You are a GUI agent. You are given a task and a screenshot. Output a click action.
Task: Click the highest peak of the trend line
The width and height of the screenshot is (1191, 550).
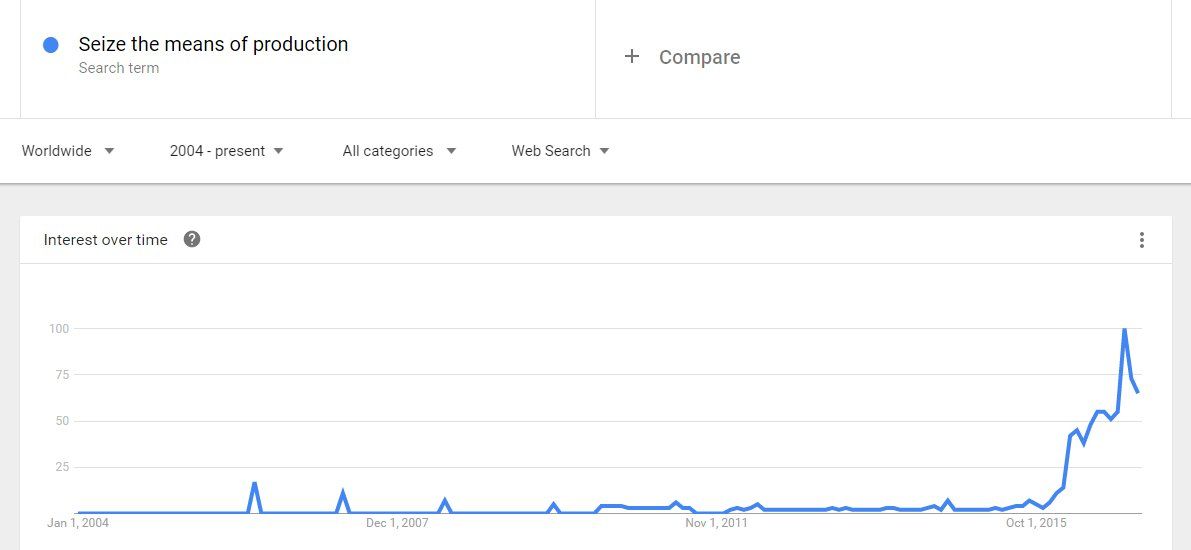pyautogui.click(x=1125, y=329)
